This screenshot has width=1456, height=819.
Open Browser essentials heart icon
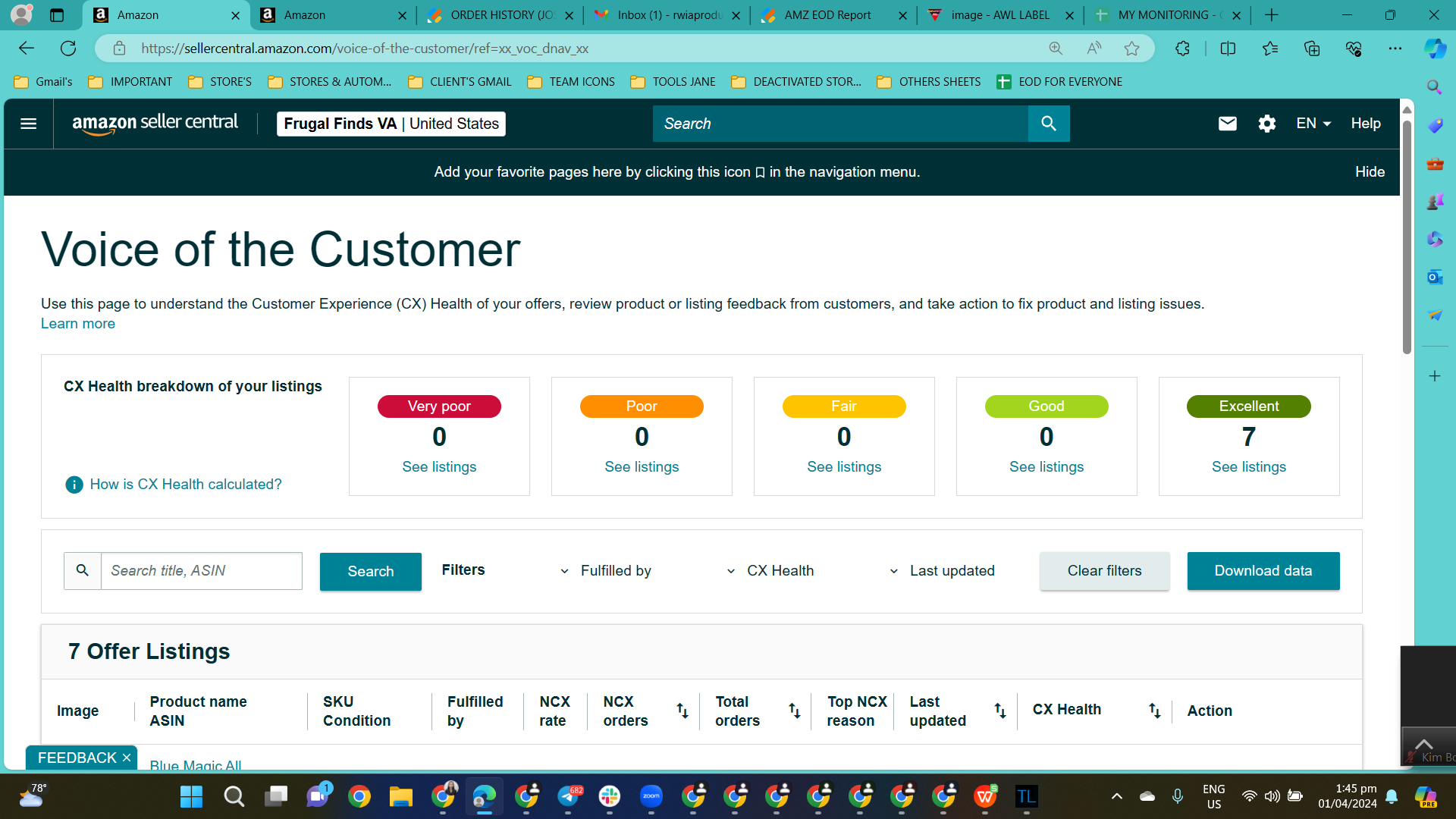pyautogui.click(x=1354, y=49)
